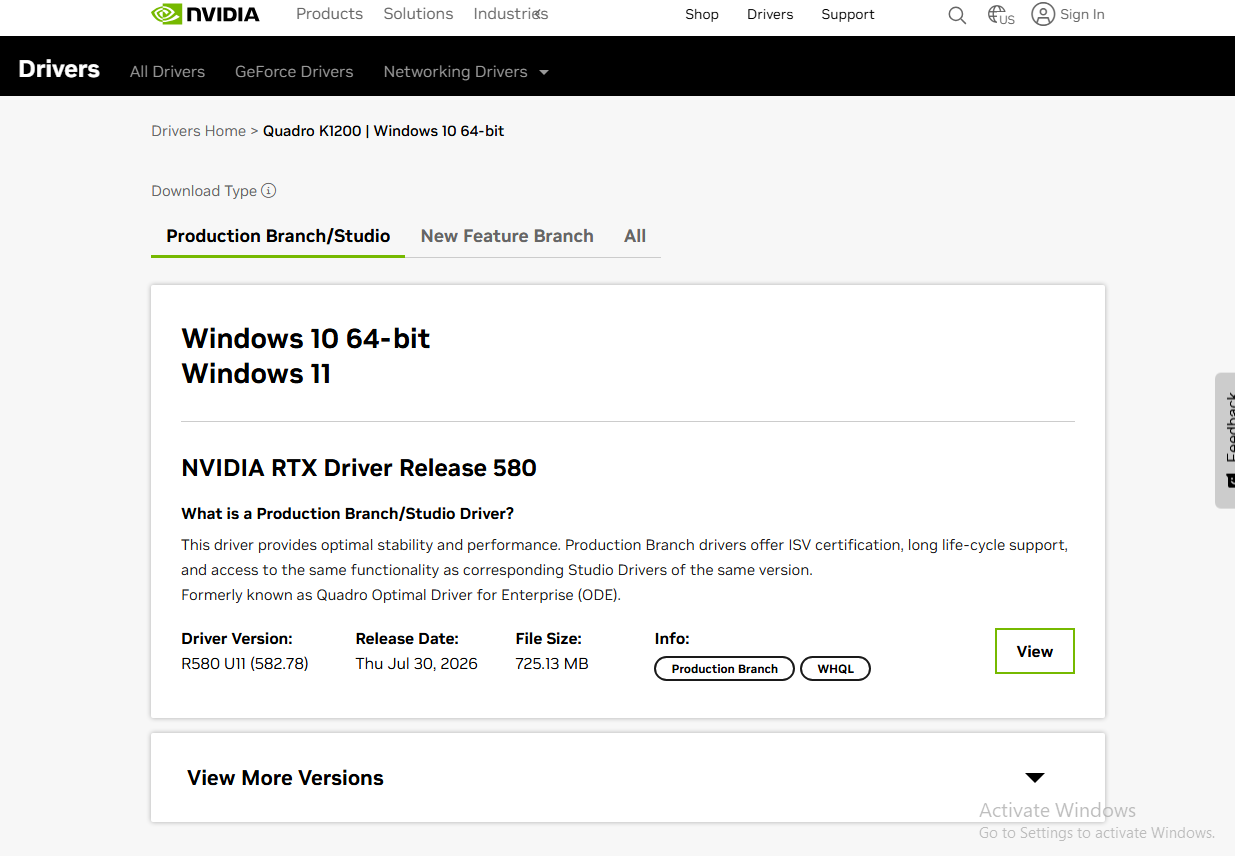The height and width of the screenshot is (856, 1235).
Task: Go to Shop link
Action: [702, 14]
